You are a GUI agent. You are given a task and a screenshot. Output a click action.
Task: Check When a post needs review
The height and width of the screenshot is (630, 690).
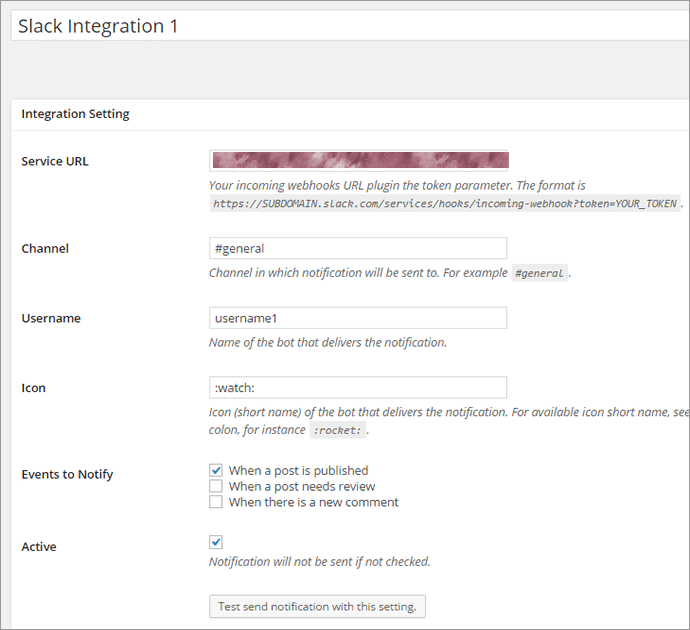(x=216, y=486)
